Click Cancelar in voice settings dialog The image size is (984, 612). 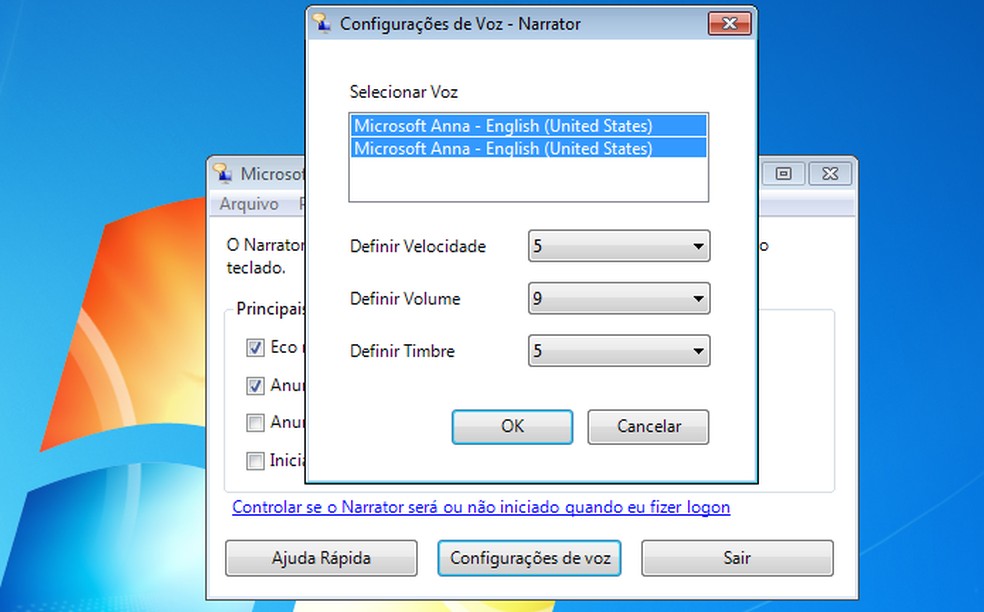click(x=648, y=426)
